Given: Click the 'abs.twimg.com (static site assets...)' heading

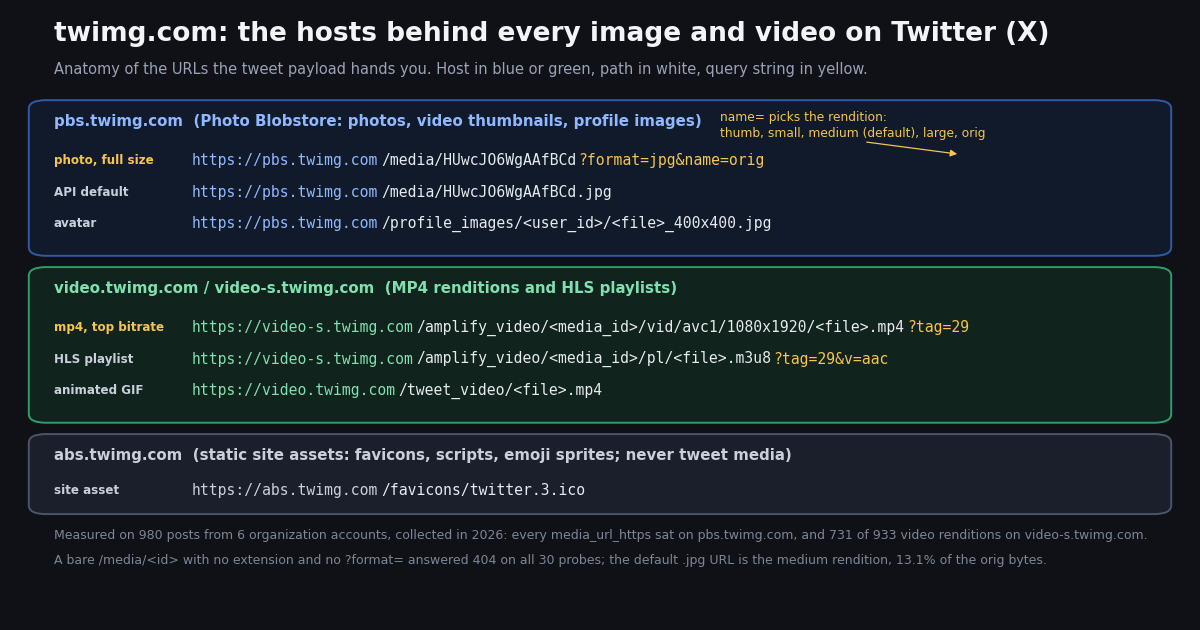Looking at the screenshot, I should (423, 455).
